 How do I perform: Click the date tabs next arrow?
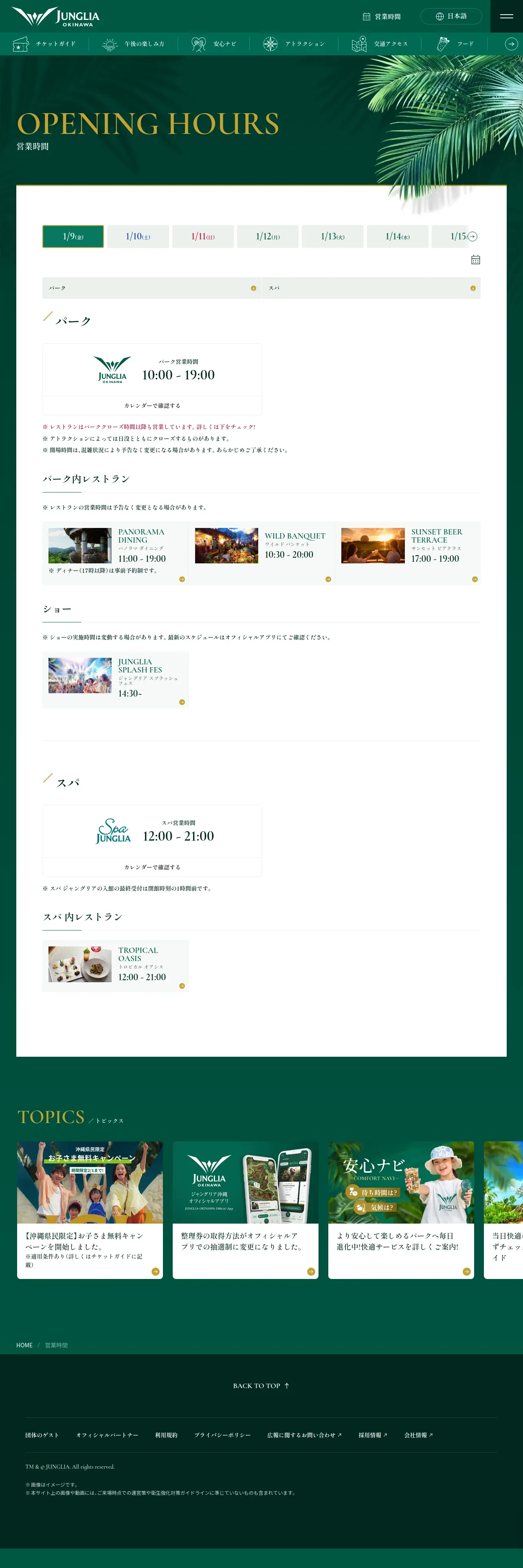[472, 236]
